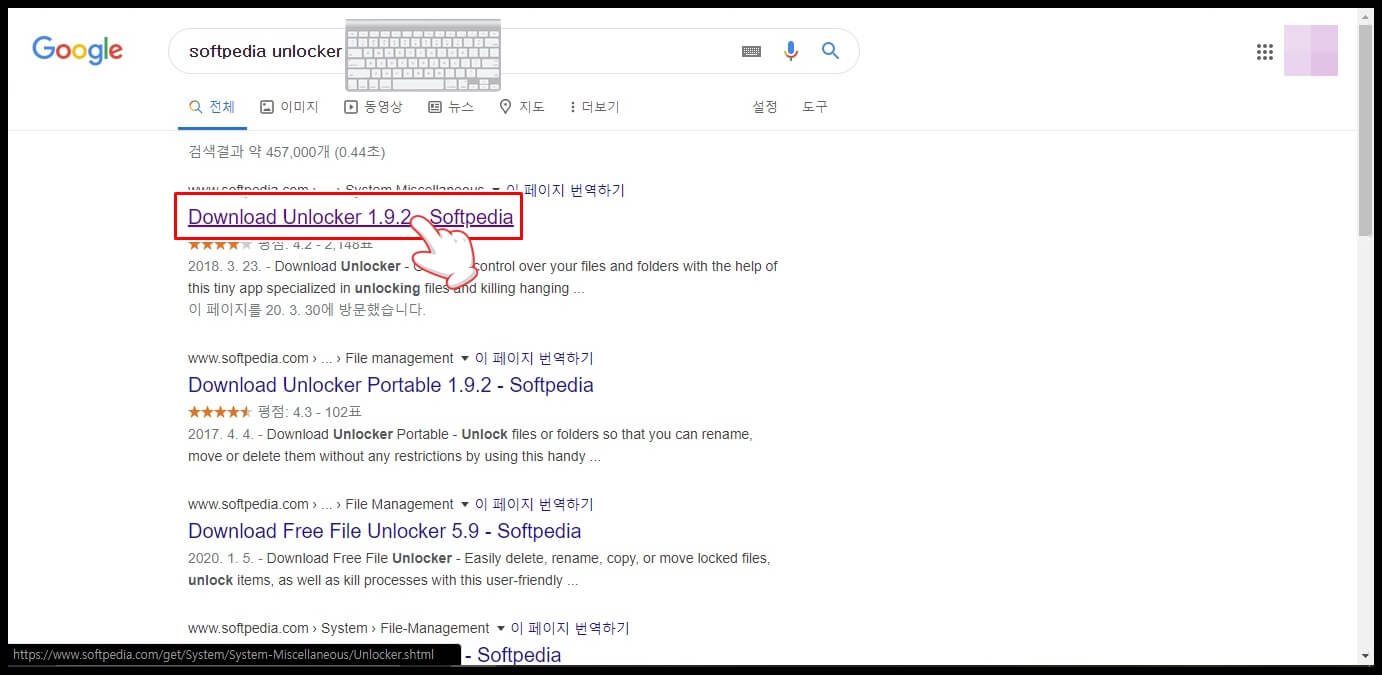Expand dropdown arrow beside System Miscellaneous result
This screenshot has width=1382, height=675.
(x=495, y=190)
